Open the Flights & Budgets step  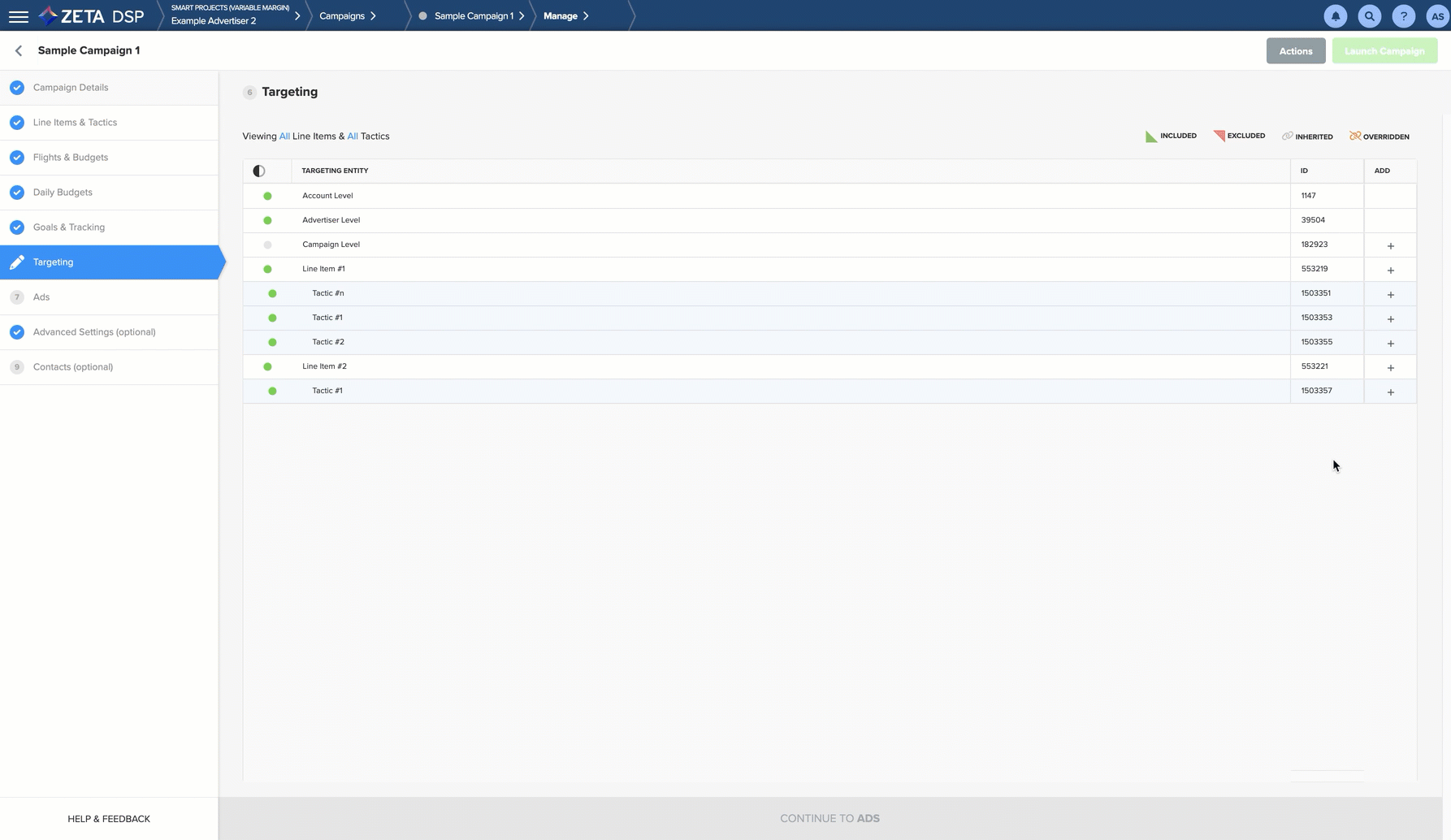71,158
